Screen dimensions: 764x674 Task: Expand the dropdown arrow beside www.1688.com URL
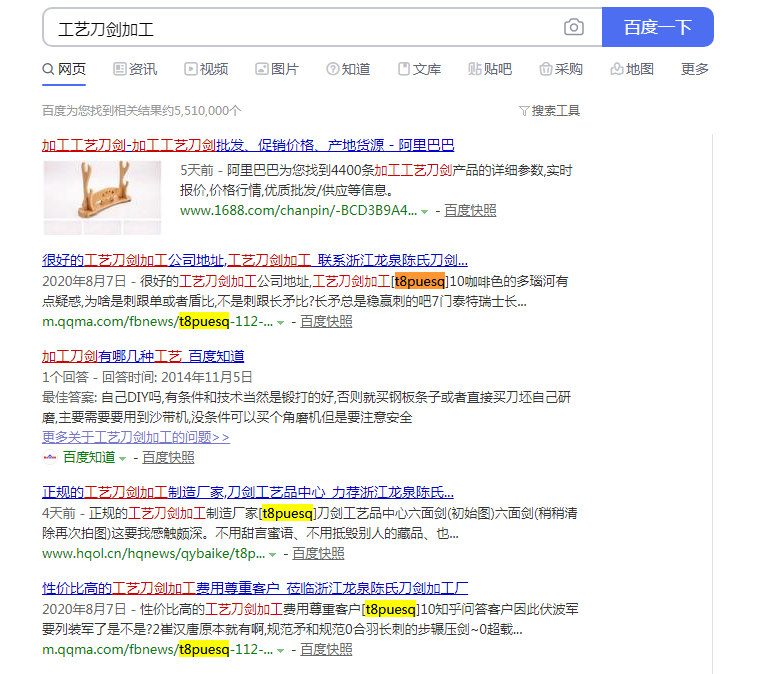424,212
